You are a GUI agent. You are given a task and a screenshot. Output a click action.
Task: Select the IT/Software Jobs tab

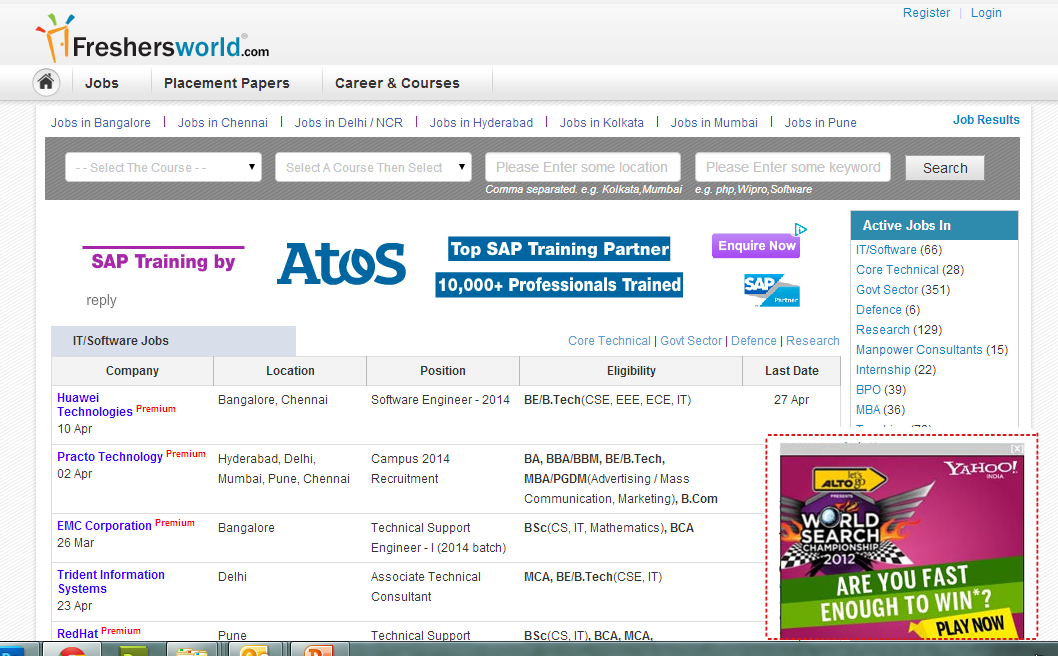click(x=173, y=341)
